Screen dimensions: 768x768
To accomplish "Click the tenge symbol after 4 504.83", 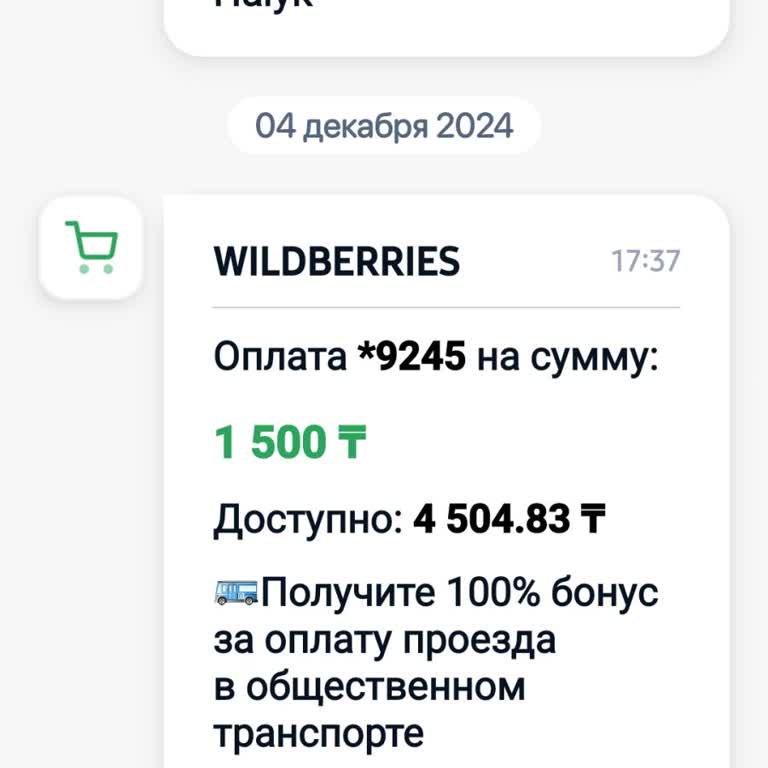I will [x=594, y=519].
